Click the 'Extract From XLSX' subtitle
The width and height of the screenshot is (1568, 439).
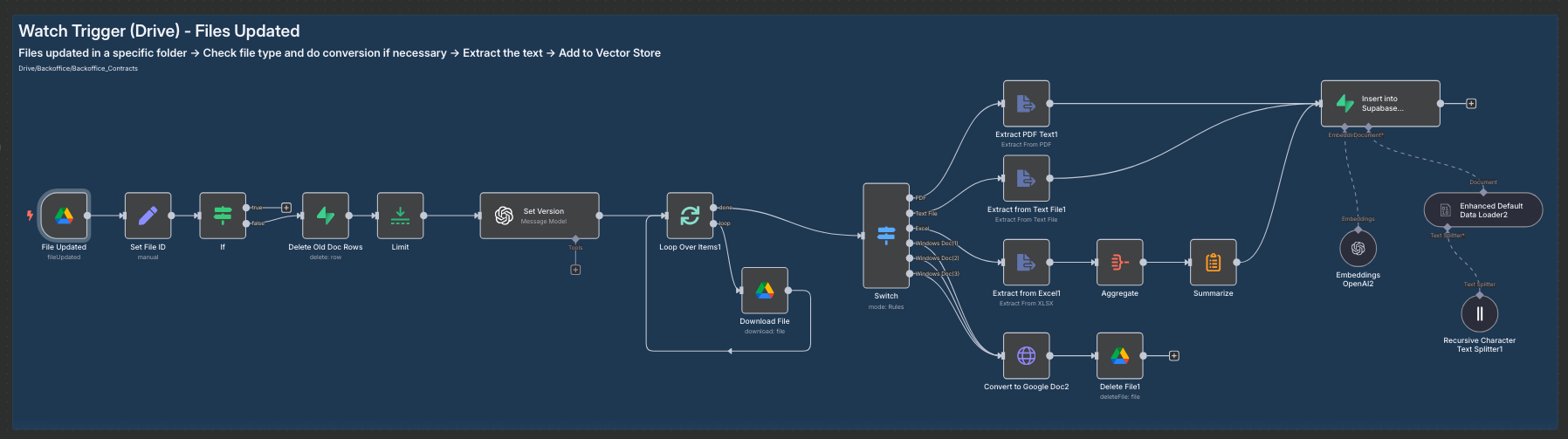click(1027, 304)
